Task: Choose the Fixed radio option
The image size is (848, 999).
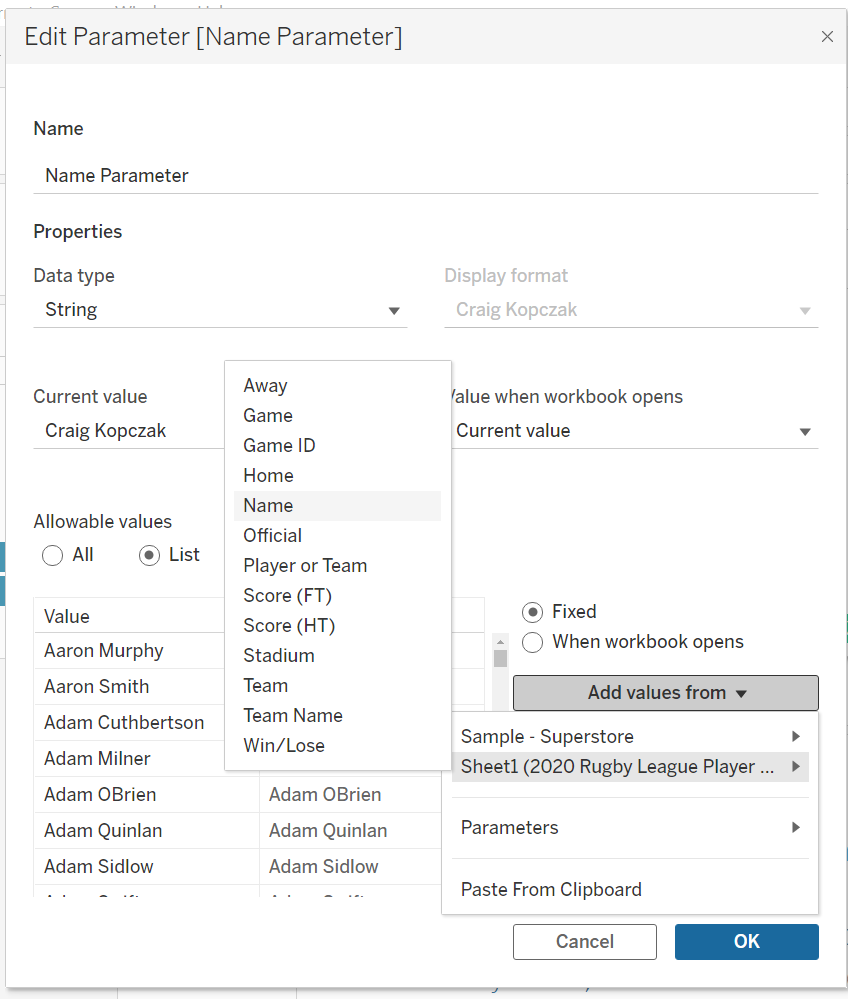Action: [x=533, y=612]
